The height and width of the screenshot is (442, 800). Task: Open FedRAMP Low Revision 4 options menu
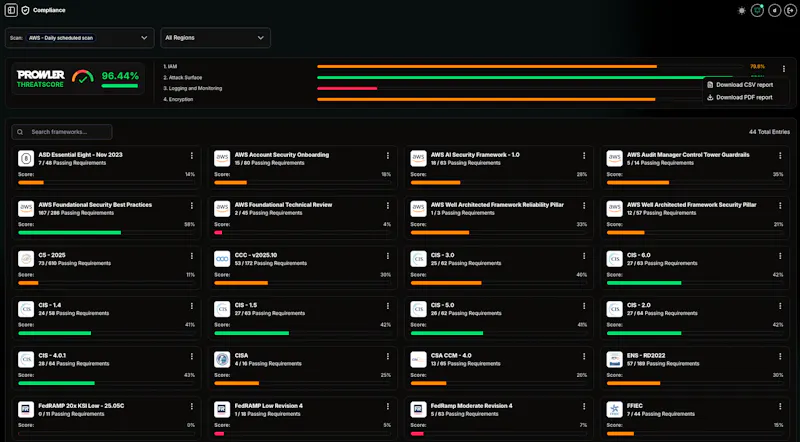[388, 407]
